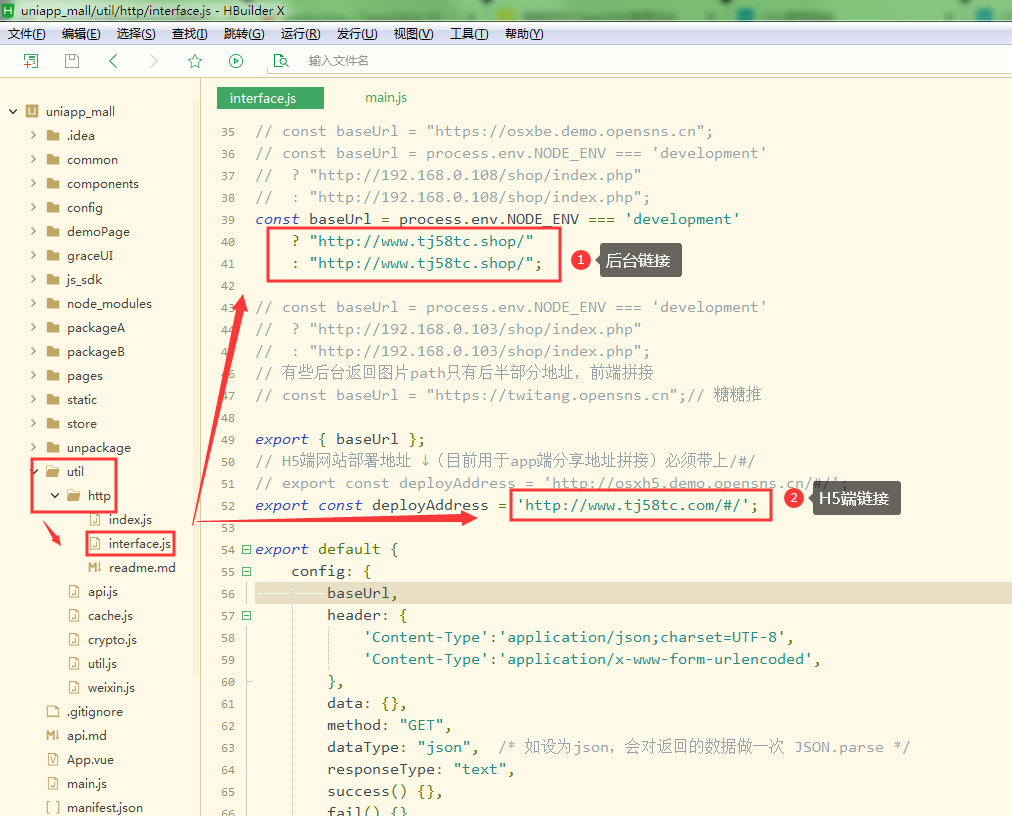The image size is (1012, 816).
Task: Open the 文件(F) menu
Action: click(26, 34)
